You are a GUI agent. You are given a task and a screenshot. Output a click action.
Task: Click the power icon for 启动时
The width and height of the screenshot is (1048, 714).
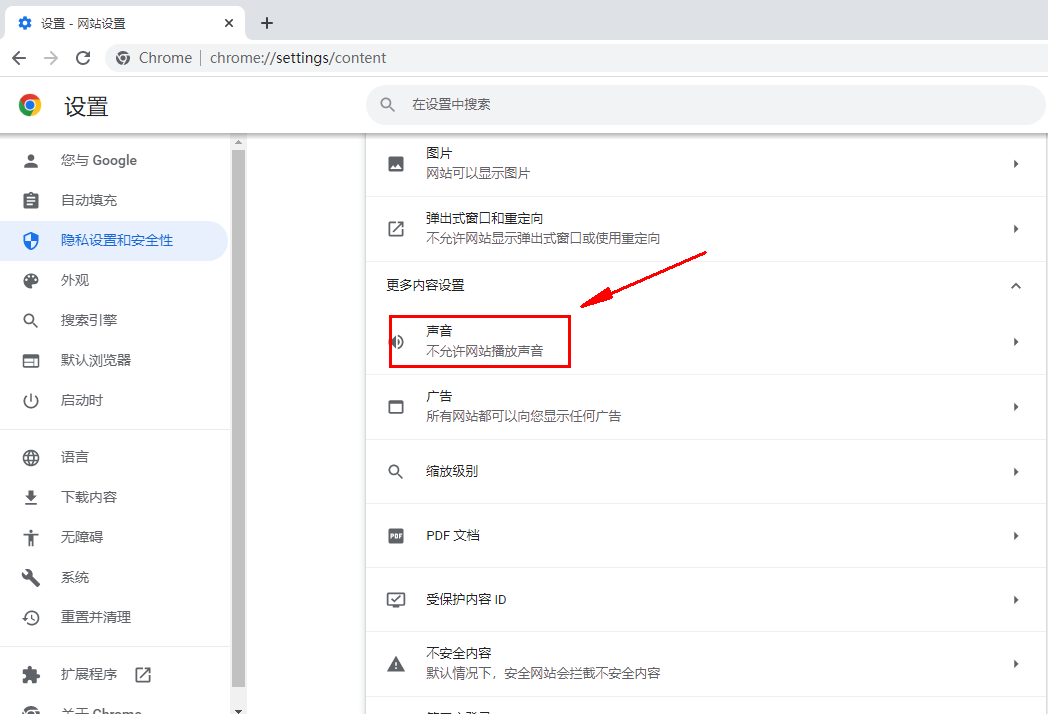click(31, 400)
